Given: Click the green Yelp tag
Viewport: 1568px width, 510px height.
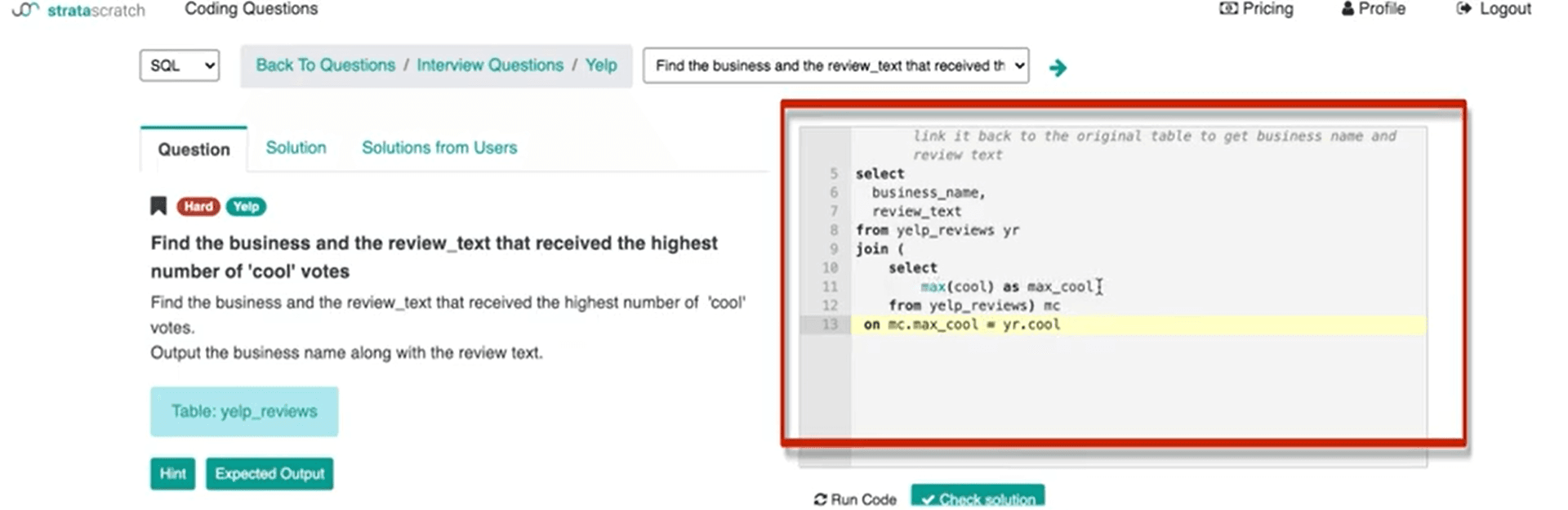Looking at the screenshot, I should click(246, 206).
